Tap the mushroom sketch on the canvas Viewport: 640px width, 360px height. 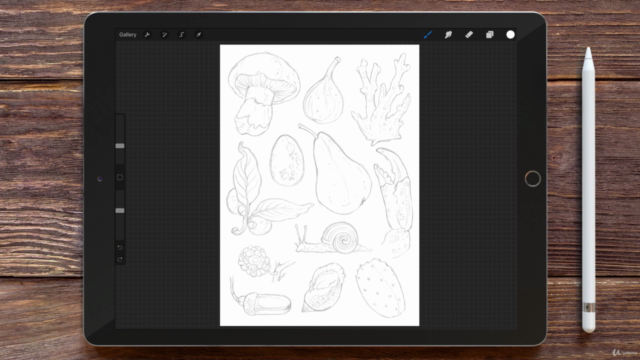[x=263, y=93]
